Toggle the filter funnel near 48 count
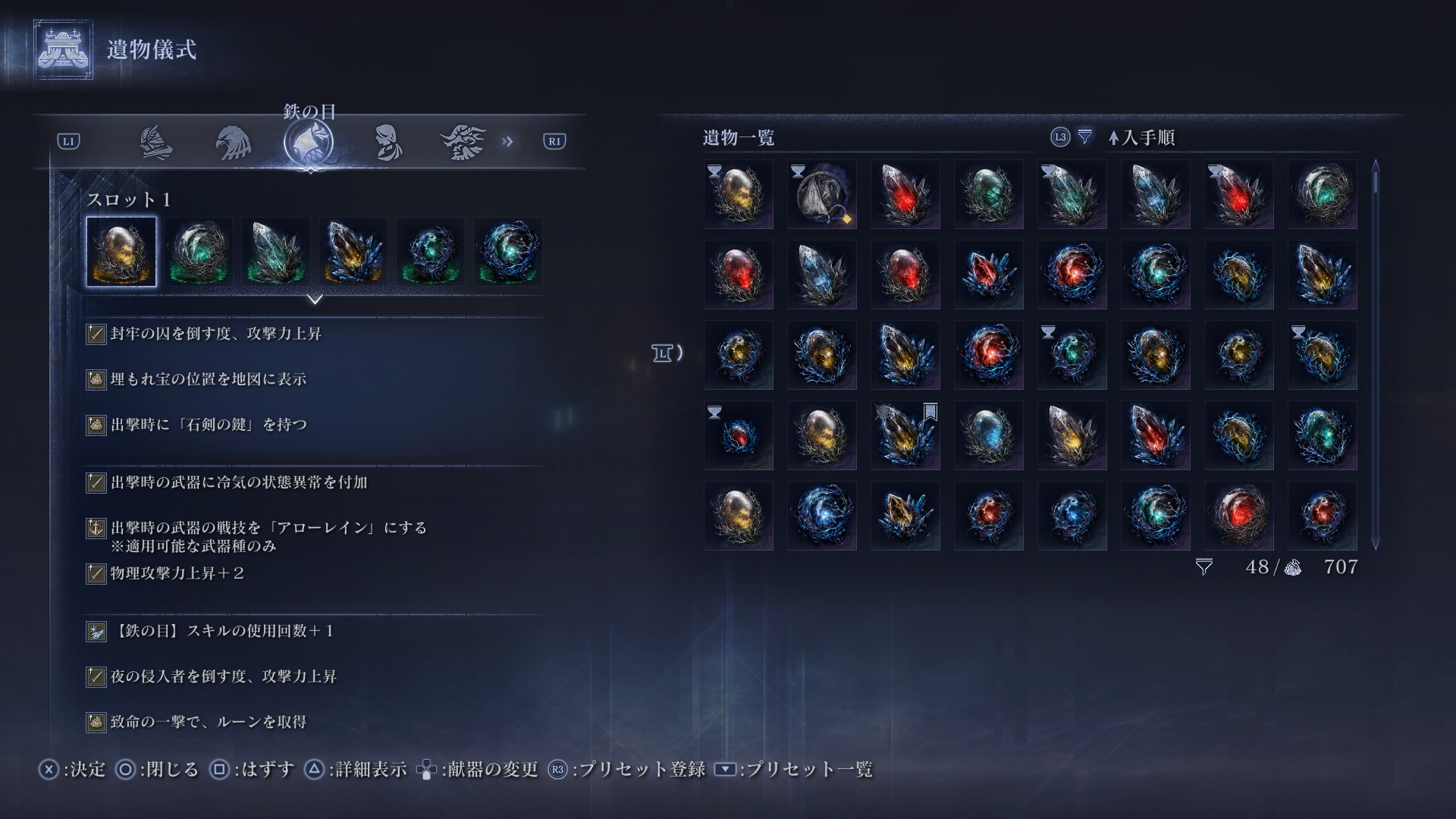1456x819 pixels. click(x=1203, y=567)
